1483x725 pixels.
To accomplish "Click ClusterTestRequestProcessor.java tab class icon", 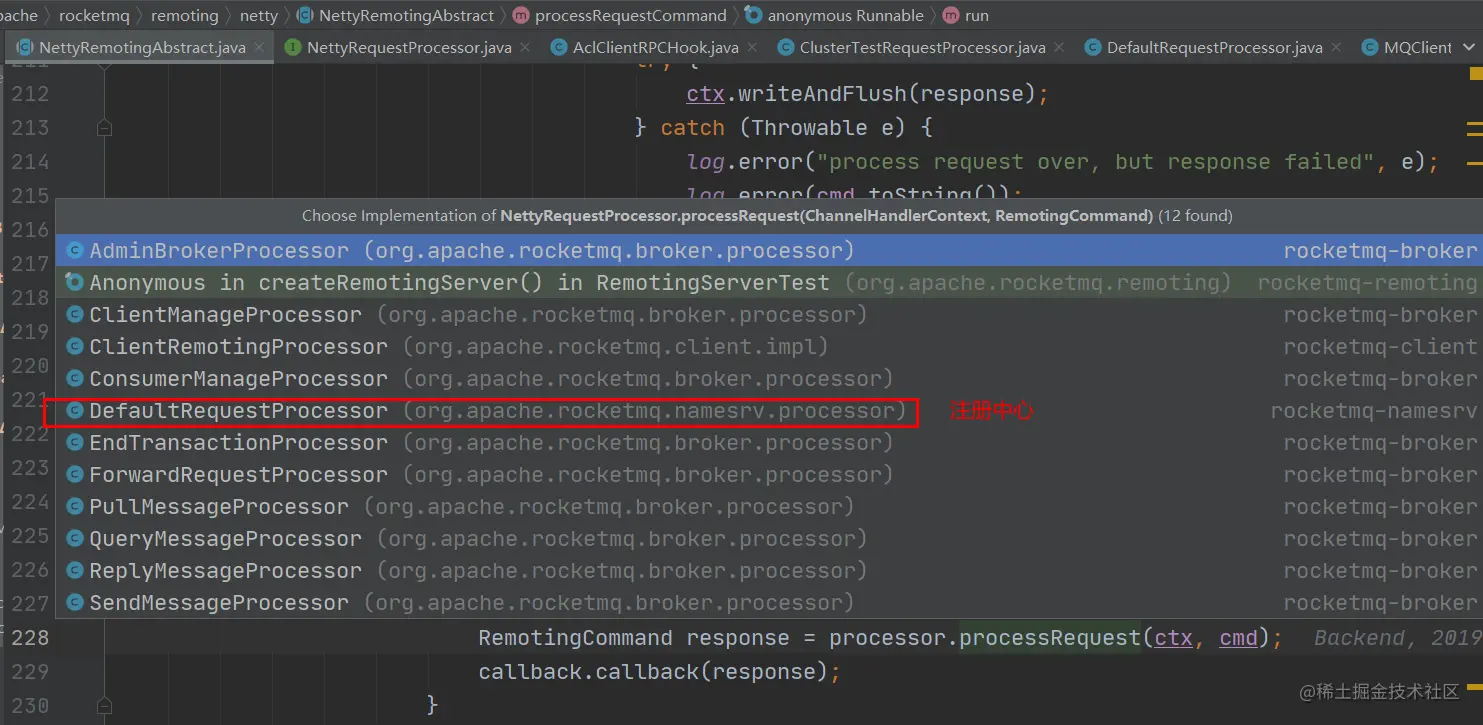I will pyautogui.click(x=786, y=47).
